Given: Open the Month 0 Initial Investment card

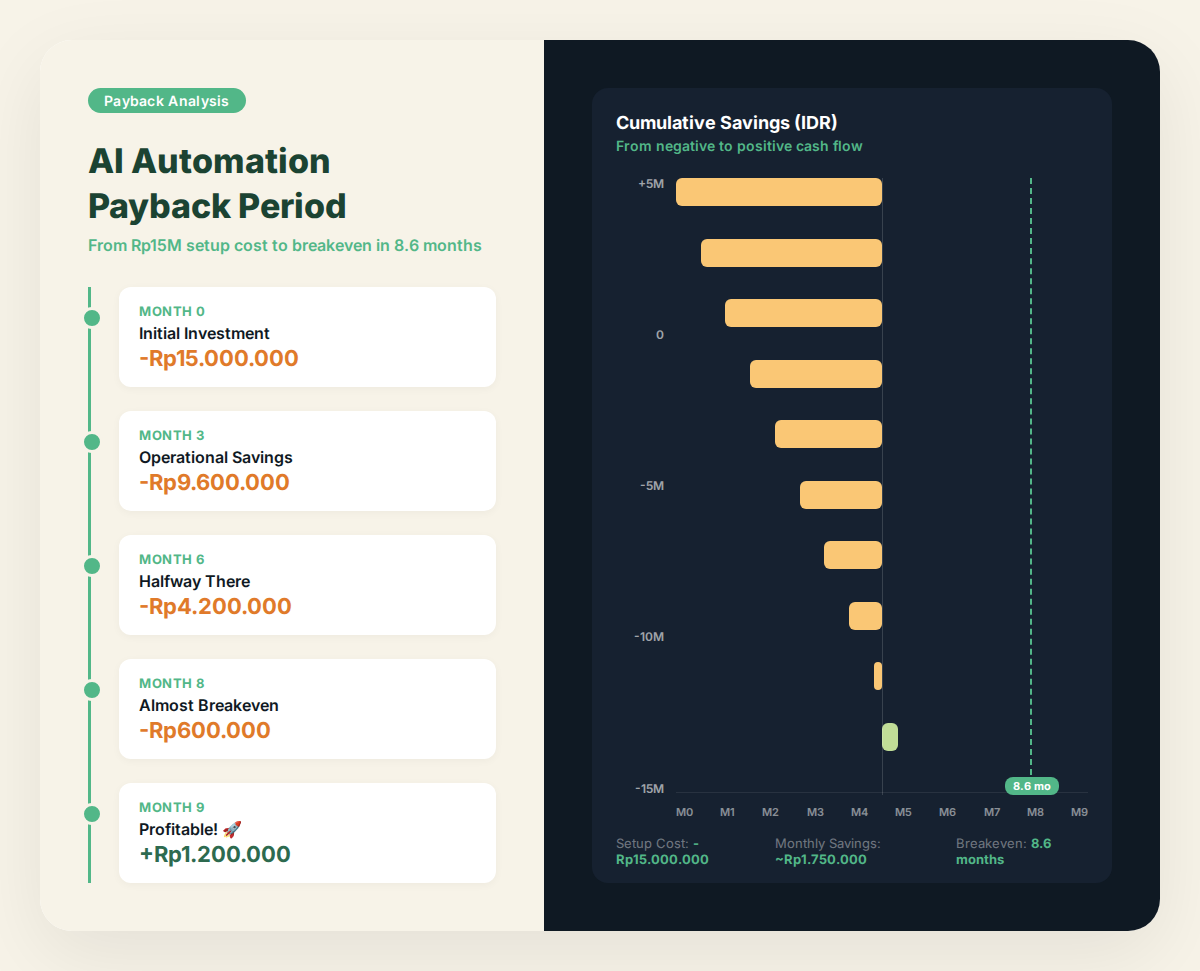Looking at the screenshot, I should pyautogui.click(x=307, y=337).
